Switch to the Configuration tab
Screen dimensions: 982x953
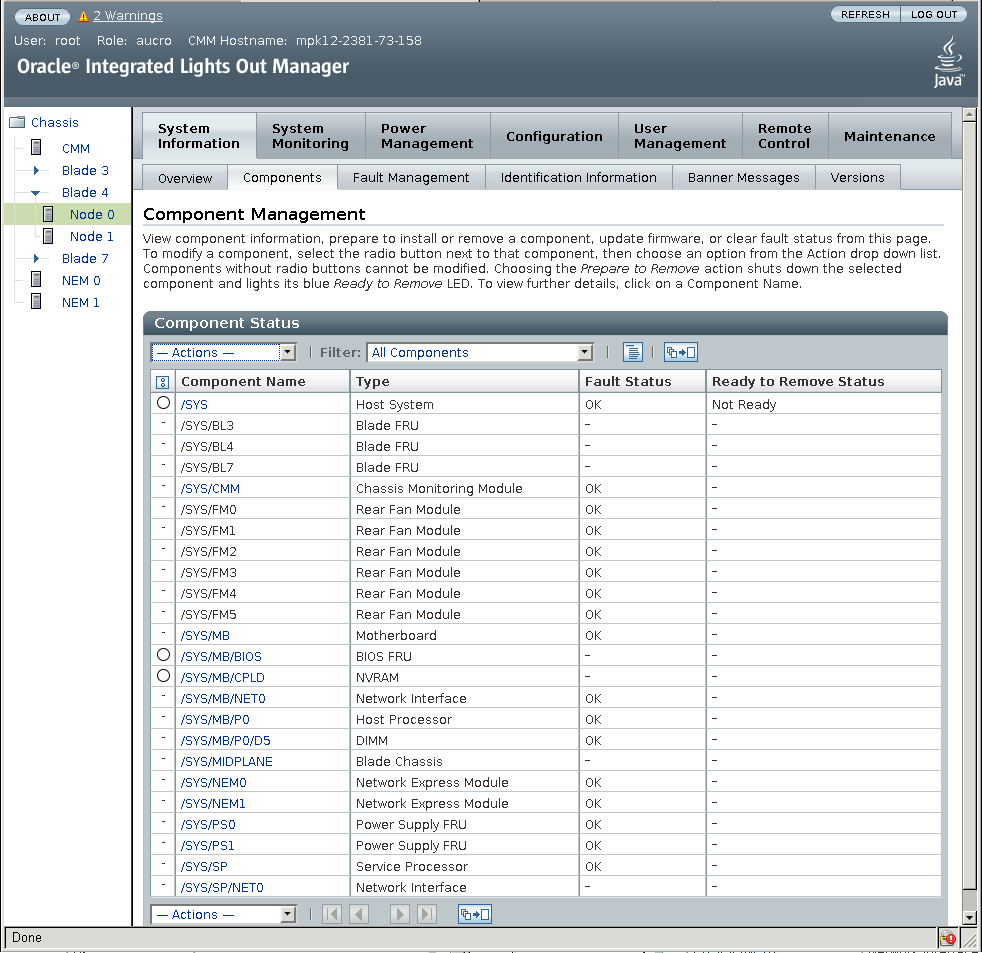click(x=554, y=136)
